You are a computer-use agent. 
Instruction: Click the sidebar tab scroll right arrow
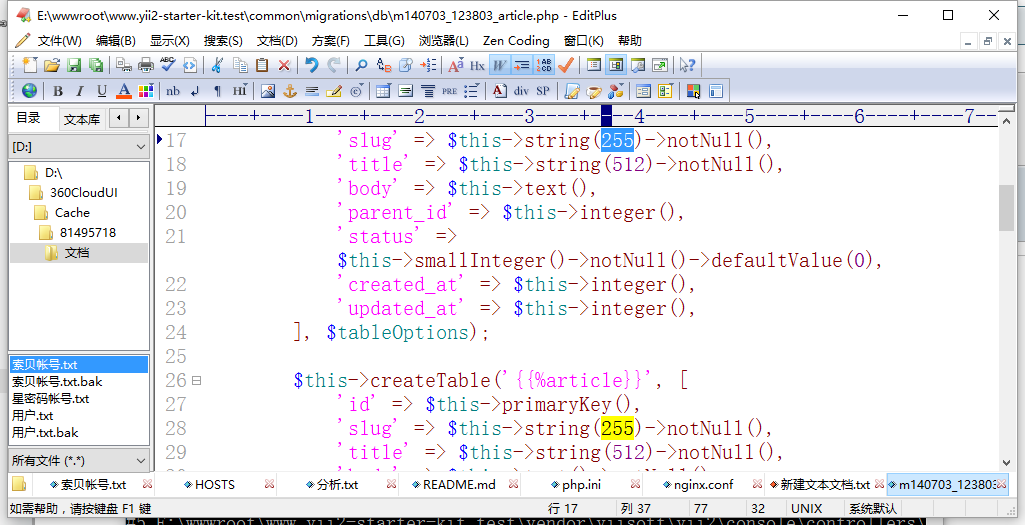point(138,118)
